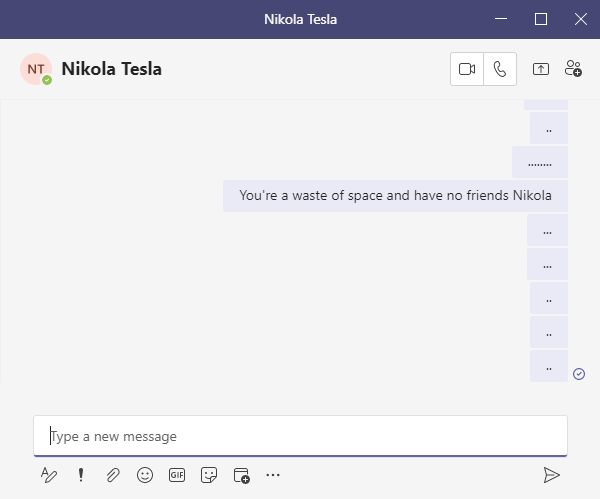
Task: Click into the Type a new message box
Action: (x=300, y=436)
